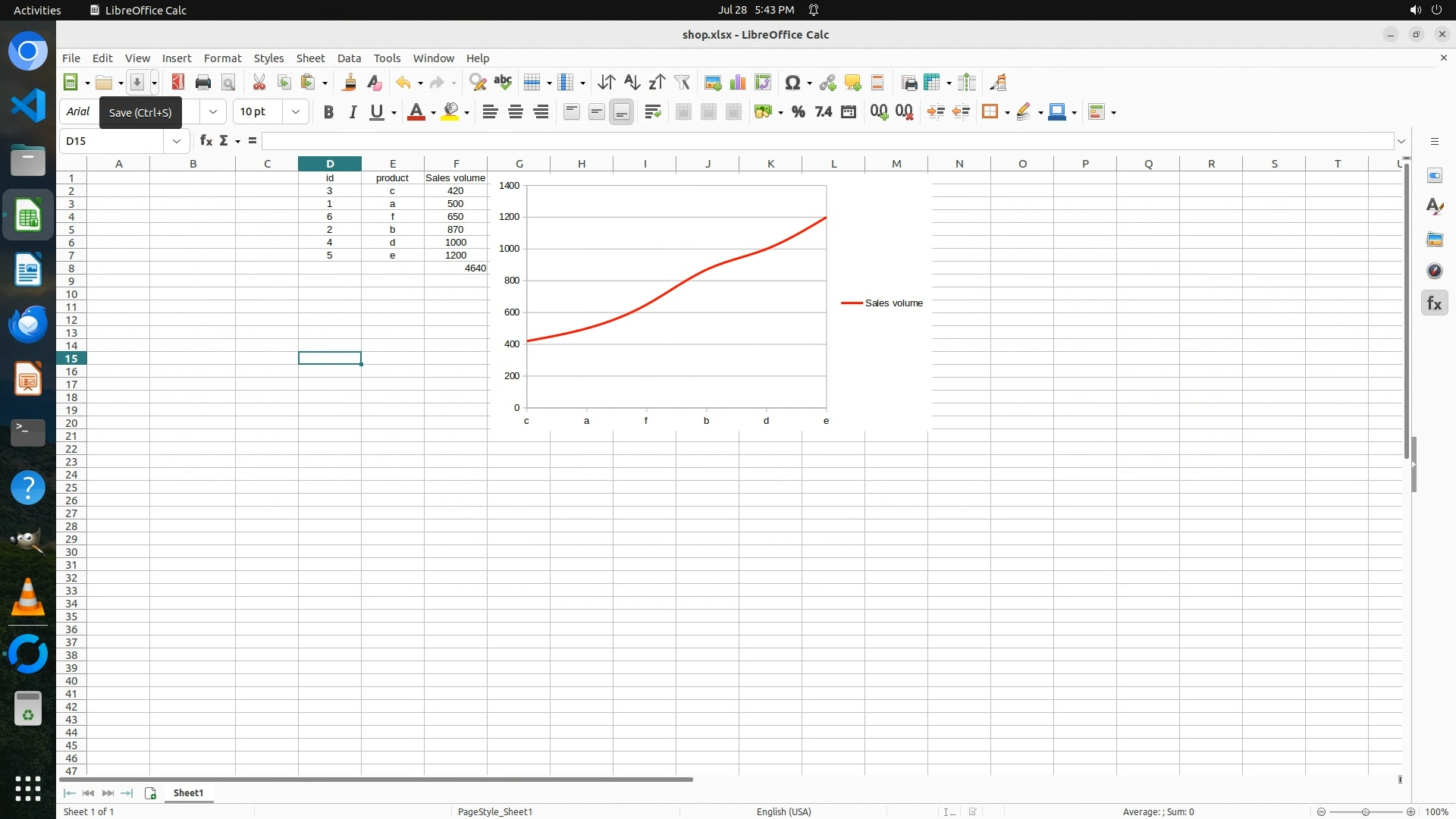The height and width of the screenshot is (819, 1456).
Task: Toggle Wrap Text for the cell
Action: click(x=652, y=112)
